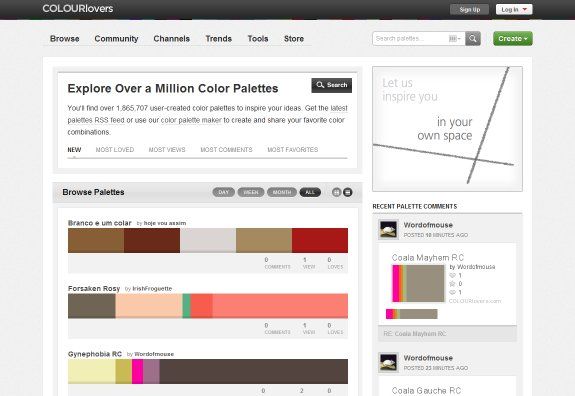The height and width of the screenshot is (396, 575).
Task: Open the Branco e um colar palette title
Action: tap(99, 223)
